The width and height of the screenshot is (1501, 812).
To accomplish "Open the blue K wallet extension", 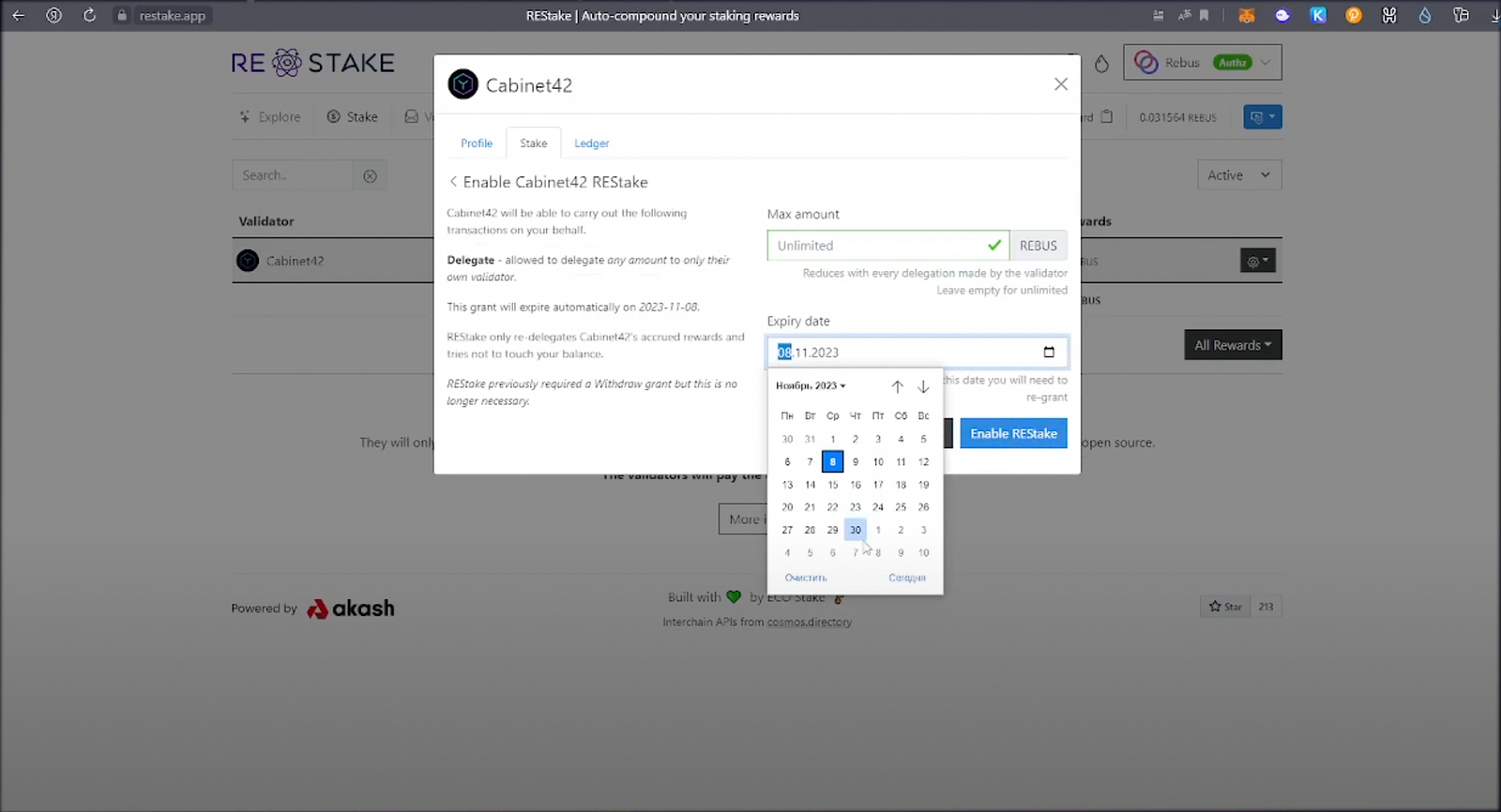I will [x=1318, y=15].
